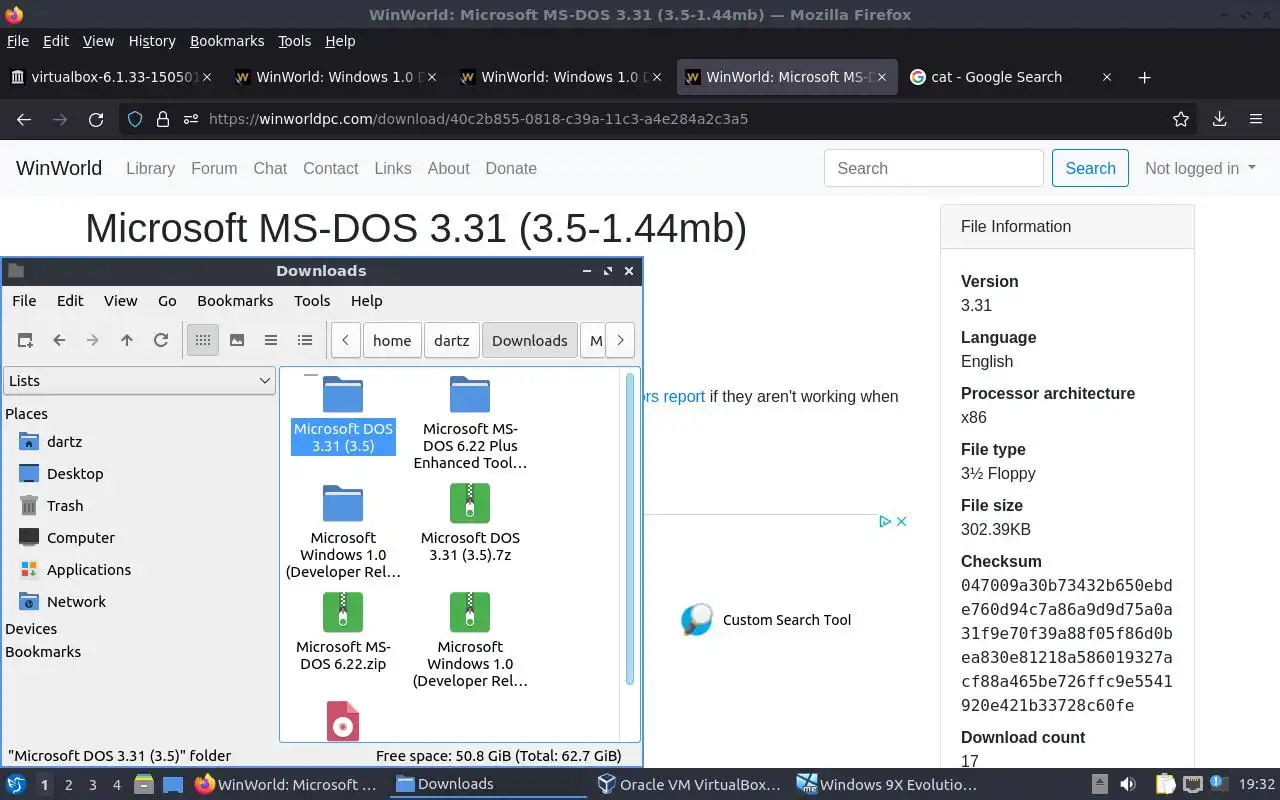
Task: Select the 'Microsoft DOS 3.31 (3.5).7z' archive
Action: point(470,523)
